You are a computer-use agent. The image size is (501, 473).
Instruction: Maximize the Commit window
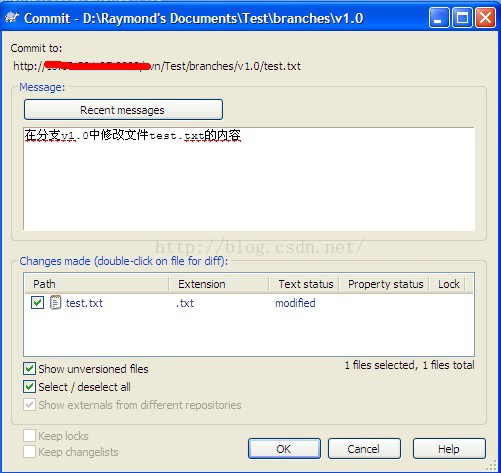462,18
